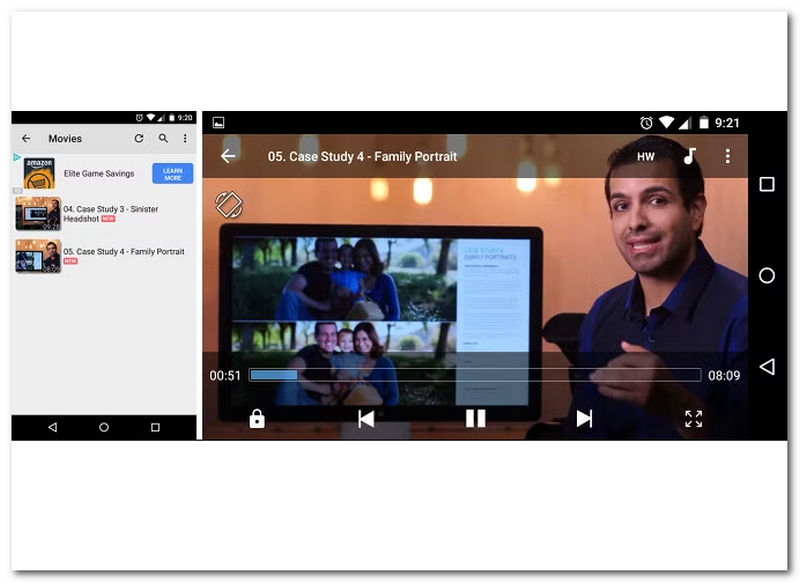Refresh the Movies folder list
800x583 pixels.
point(139,139)
